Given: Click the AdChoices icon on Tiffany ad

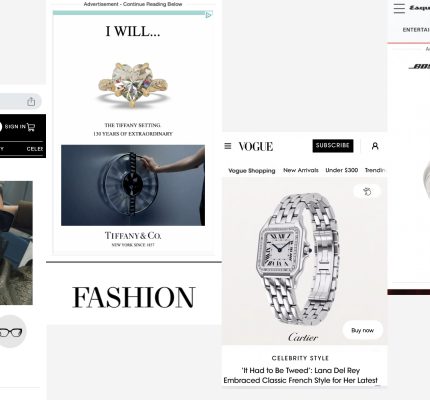Looking at the screenshot, I should [209, 15].
